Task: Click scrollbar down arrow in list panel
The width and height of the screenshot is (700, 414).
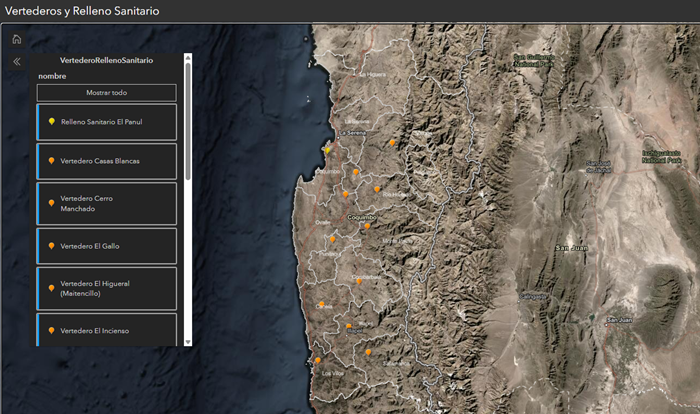Action: [x=188, y=342]
